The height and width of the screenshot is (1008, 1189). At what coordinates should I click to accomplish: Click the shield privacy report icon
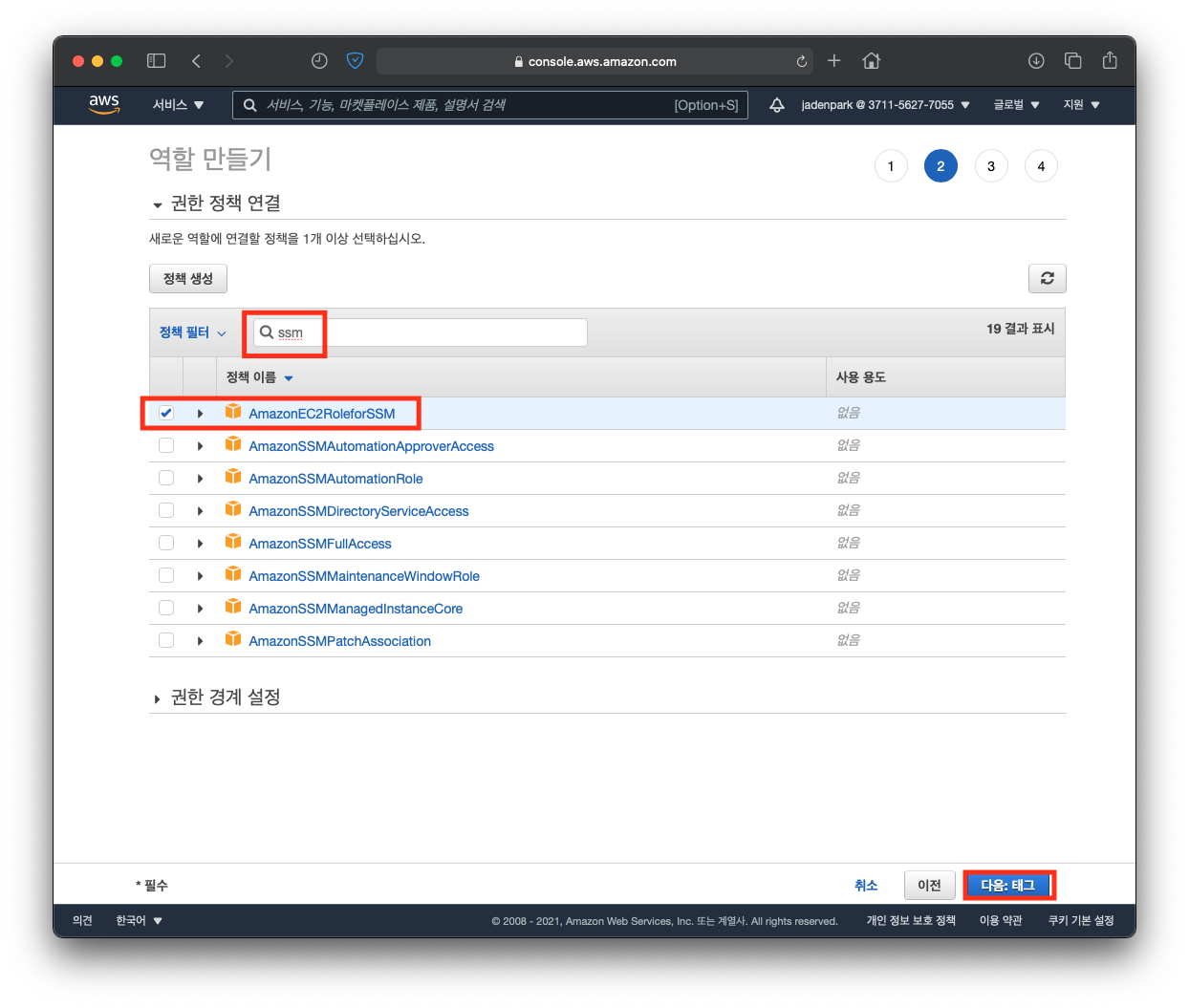[355, 61]
